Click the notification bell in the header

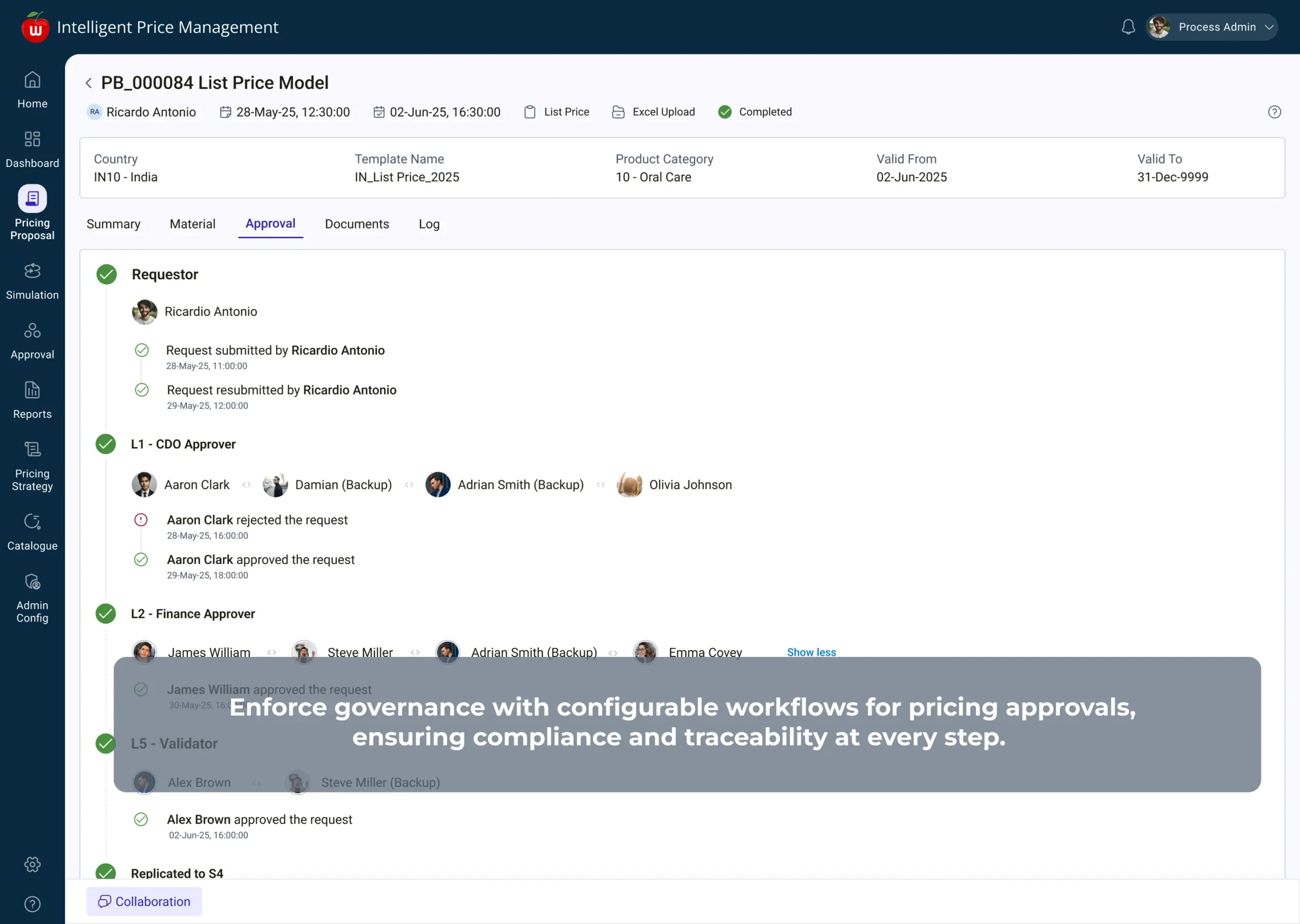pyautogui.click(x=1128, y=27)
